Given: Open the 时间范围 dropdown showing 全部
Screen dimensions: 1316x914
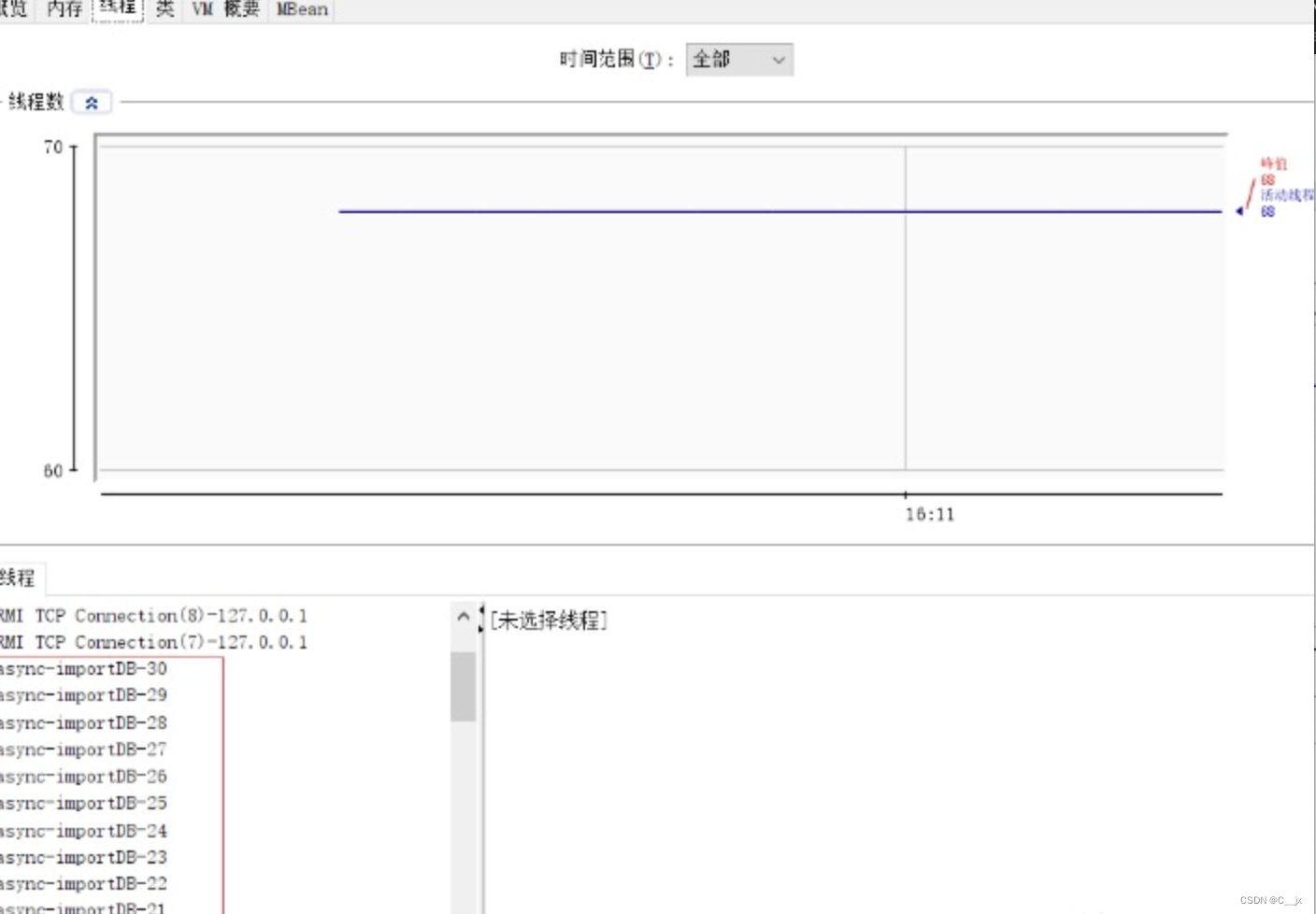Looking at the screenshot, I should point(739,60).
